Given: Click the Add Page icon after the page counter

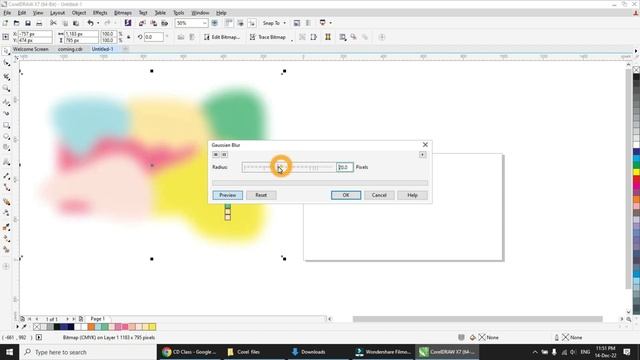Looking at the screenshot, I should click(x=81, y=319).
